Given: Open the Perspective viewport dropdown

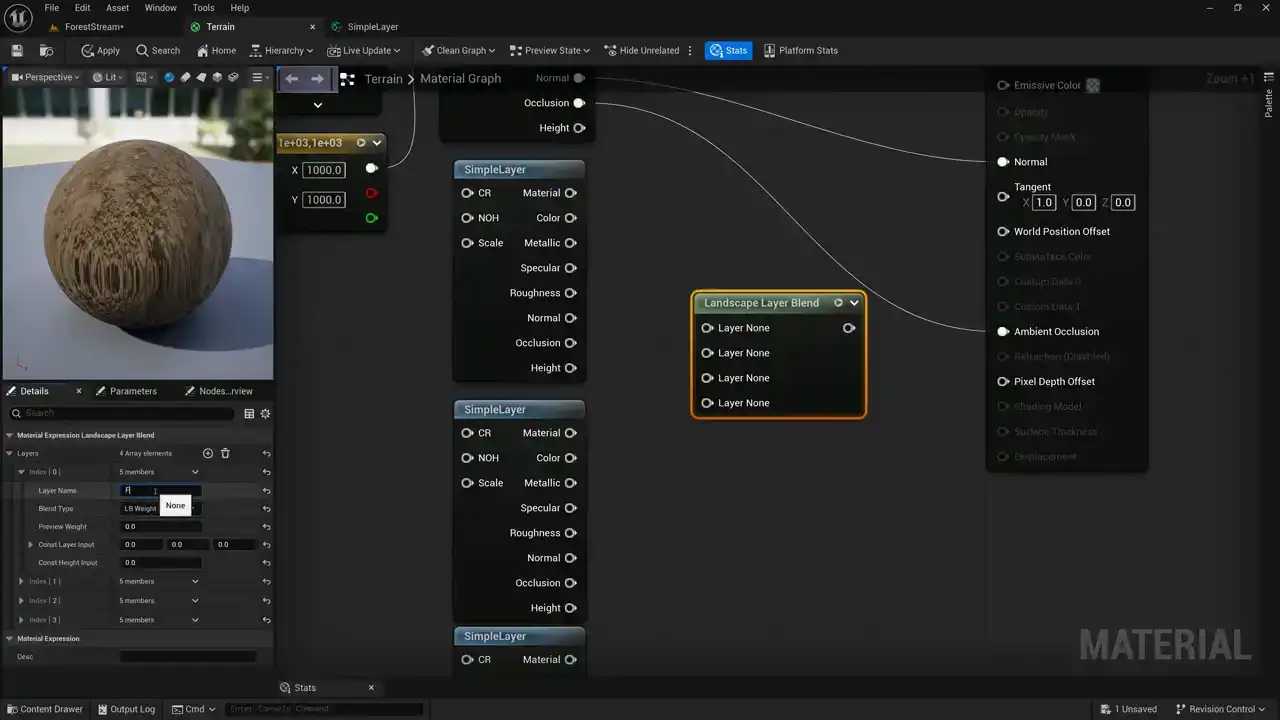Looking at the screenshot, I should point(45,77).
